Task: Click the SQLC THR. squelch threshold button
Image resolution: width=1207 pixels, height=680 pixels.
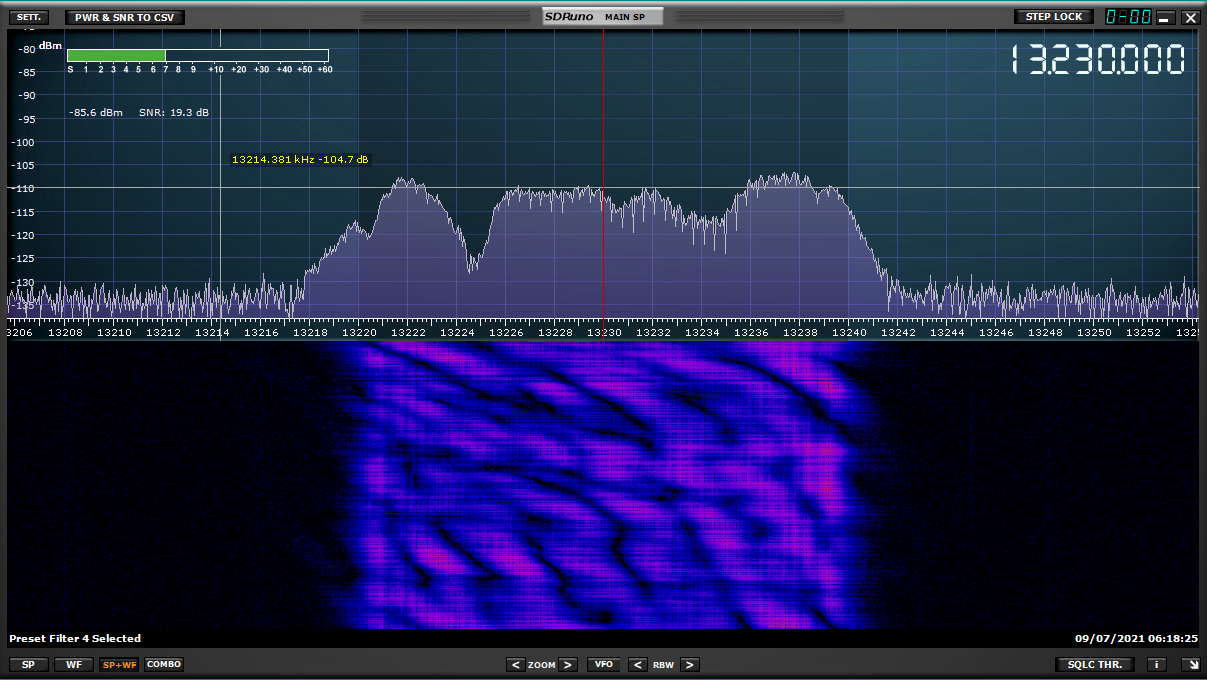Action: pyautogui.click(x=1095, y=665)
